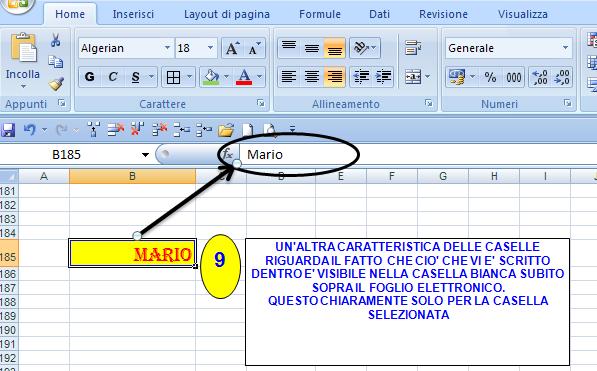
Task: Expand fill color dropdown arrow
Action: (x=226, y=77)
